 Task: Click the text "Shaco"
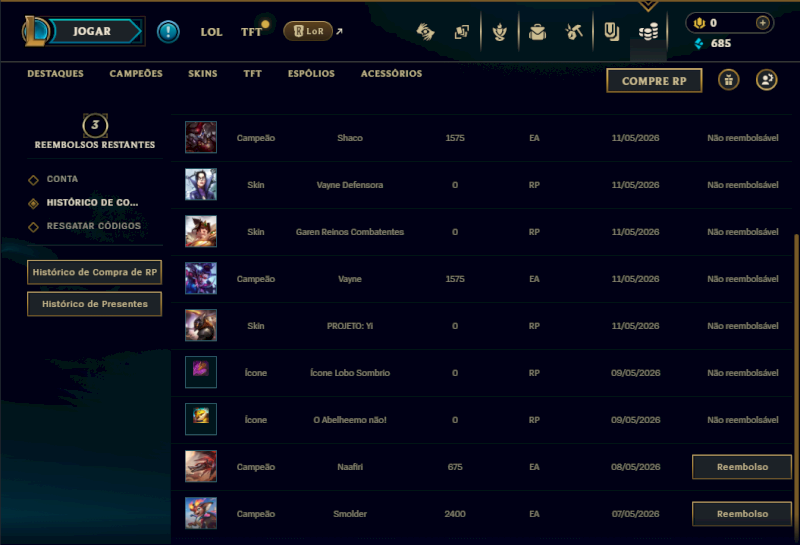pyautogui.click(x=350, y=138)
